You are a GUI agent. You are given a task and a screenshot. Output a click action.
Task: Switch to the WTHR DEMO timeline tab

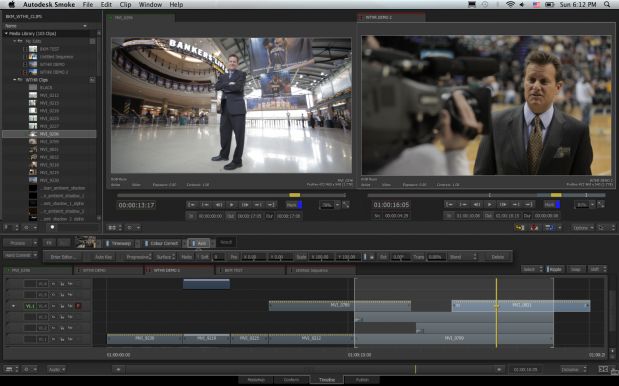tap(108, 270)
